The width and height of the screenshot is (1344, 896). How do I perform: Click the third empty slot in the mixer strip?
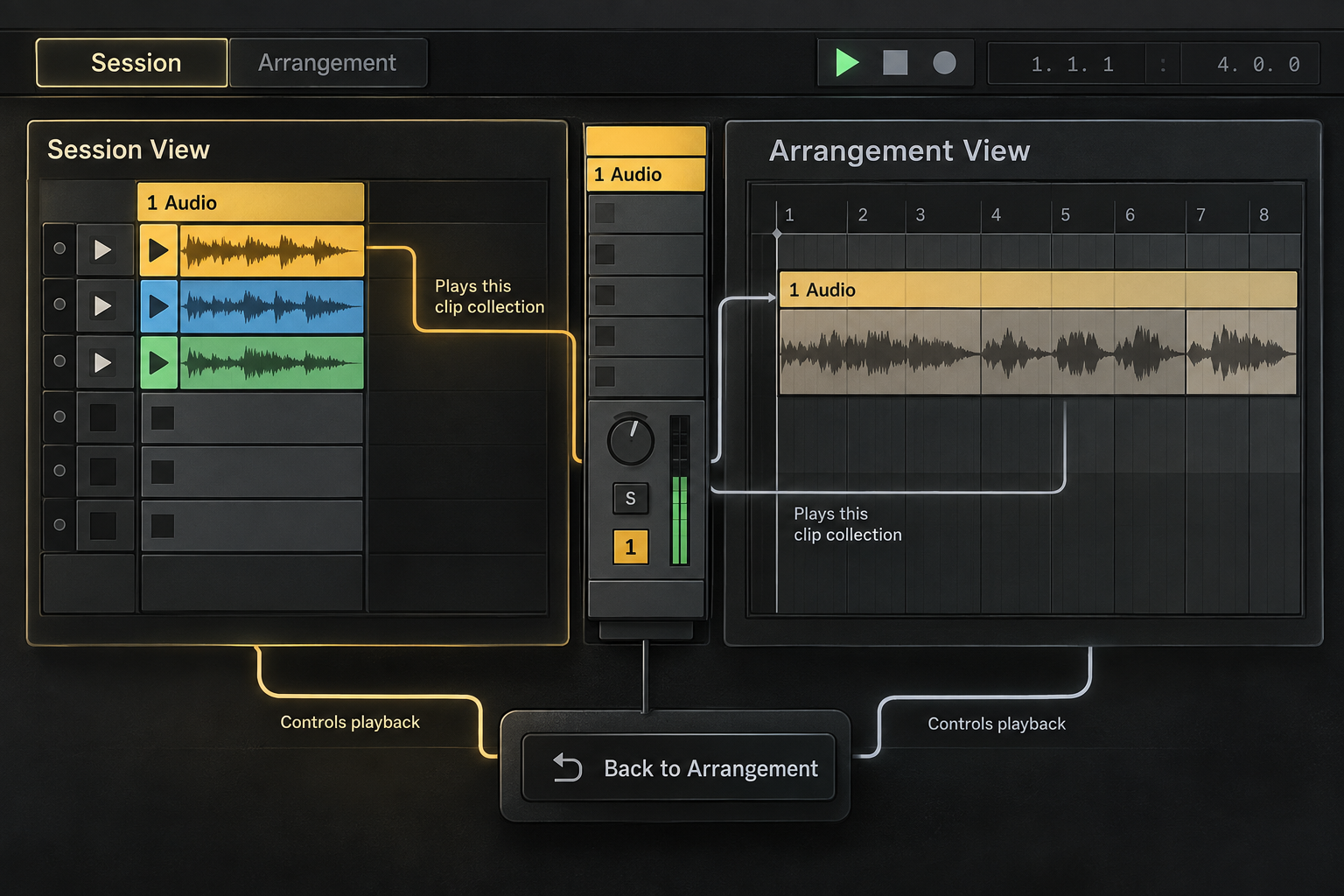pos(646,295)
